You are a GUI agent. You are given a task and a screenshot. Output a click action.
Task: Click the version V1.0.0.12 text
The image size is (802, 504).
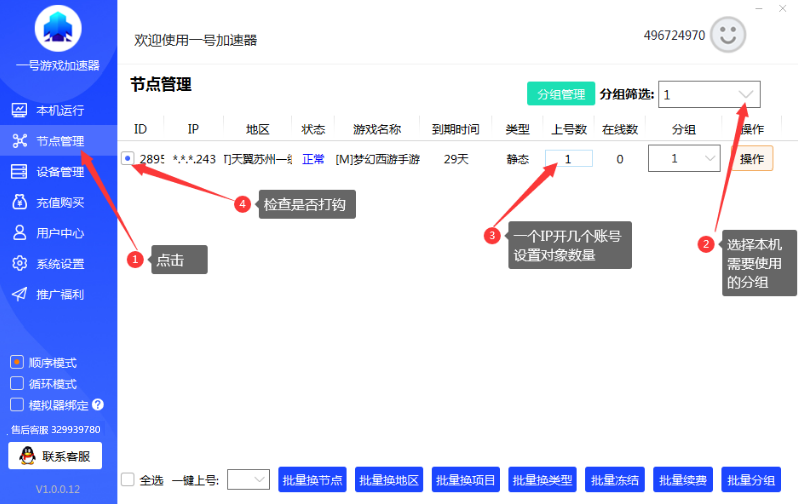pyautogui.click(x=58, y=489)
